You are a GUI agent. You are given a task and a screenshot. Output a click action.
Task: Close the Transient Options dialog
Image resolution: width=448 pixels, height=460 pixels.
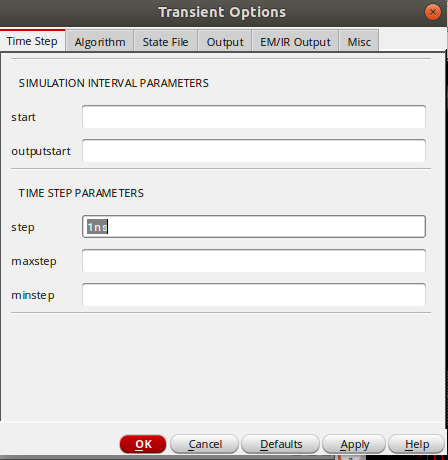click(x=433, y=12)
